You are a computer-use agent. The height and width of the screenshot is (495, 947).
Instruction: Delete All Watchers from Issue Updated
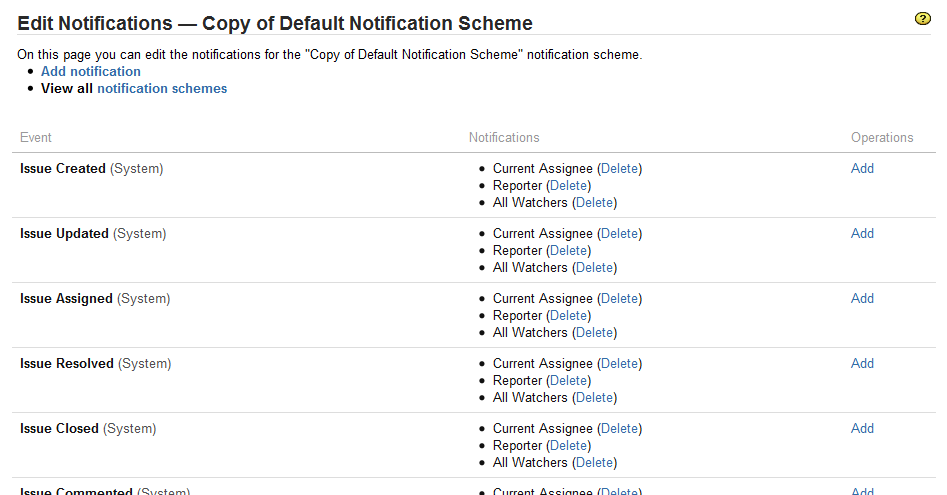(594, 268)
